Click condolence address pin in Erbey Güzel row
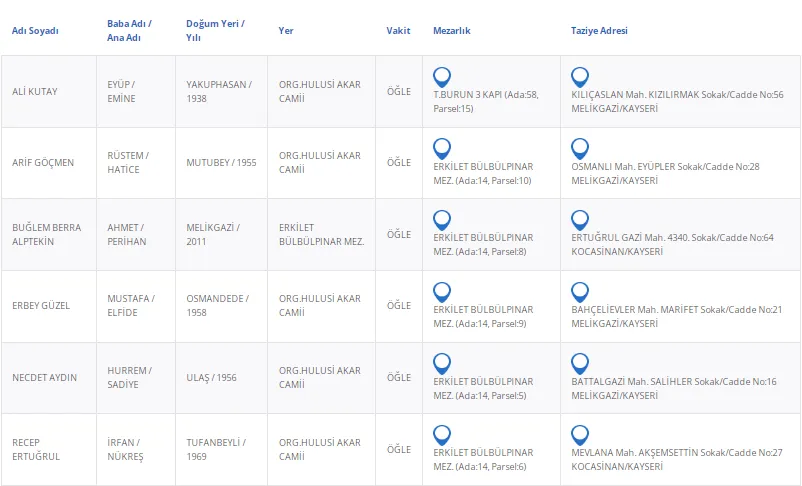The height and width of the screenshot is (486, 802). click(x=579, y=292)
